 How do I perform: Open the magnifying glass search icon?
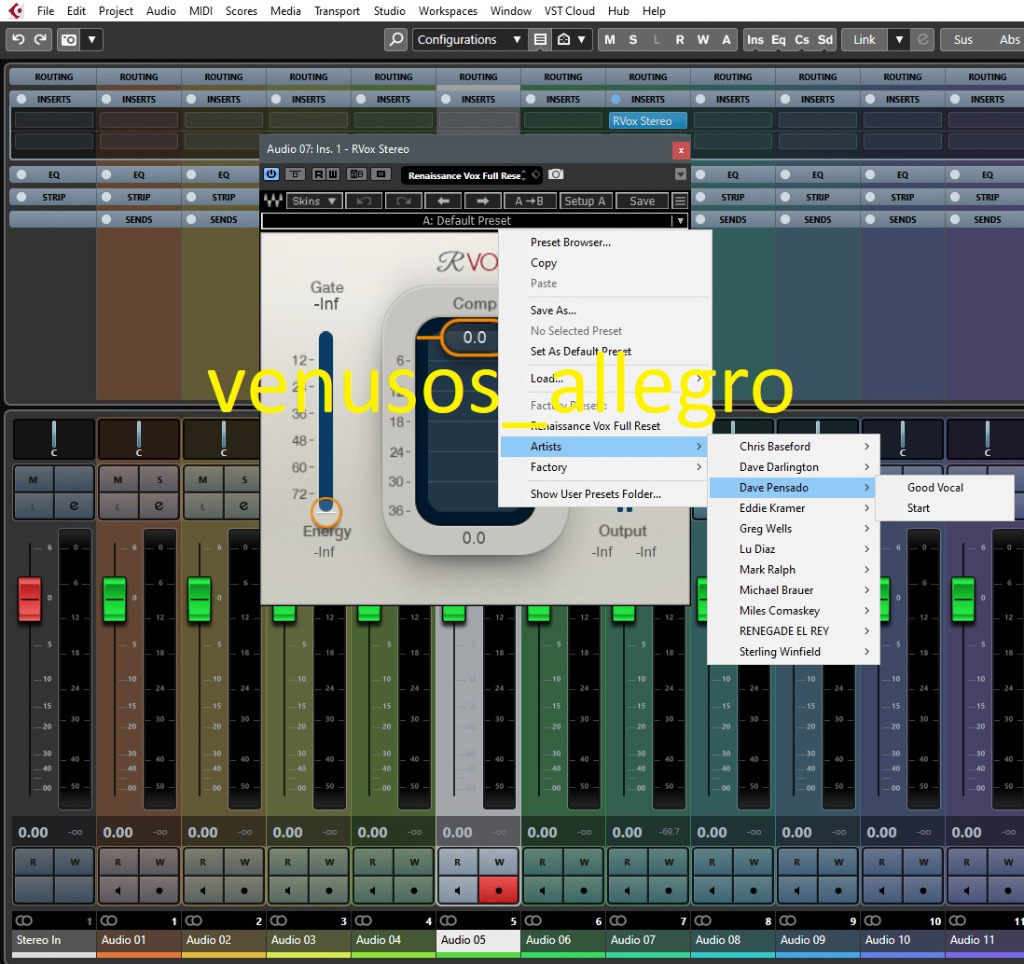(x=396, y=39)
